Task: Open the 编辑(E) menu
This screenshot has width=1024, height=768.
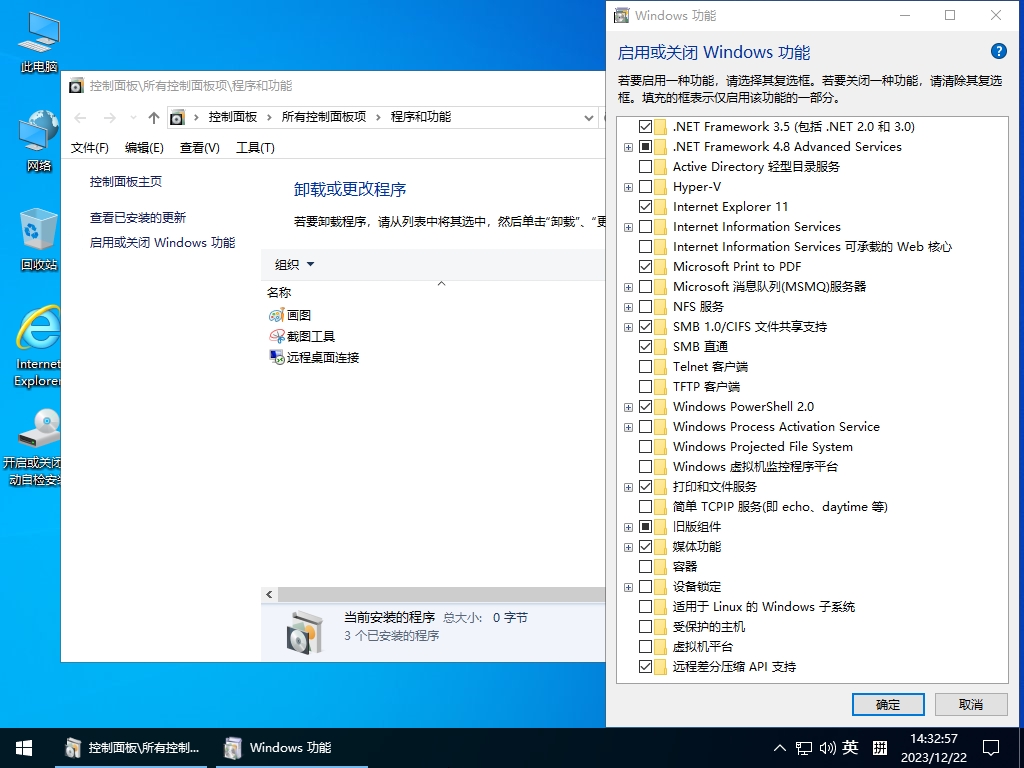Action: (x=144, y=148)
